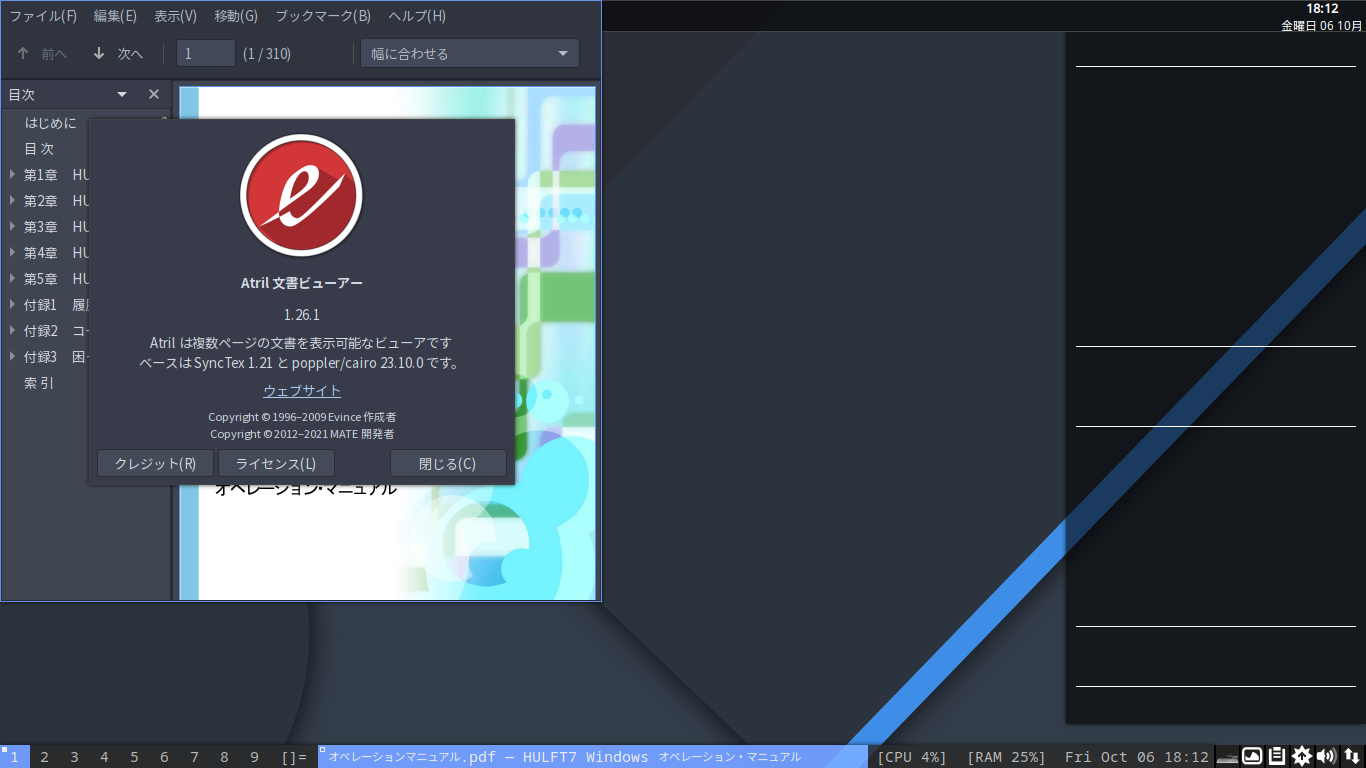The width and height of the screenshot is (1366, 768).
Task: Open the ヘルプ(H) menu
Action: [x=417, y=16]
